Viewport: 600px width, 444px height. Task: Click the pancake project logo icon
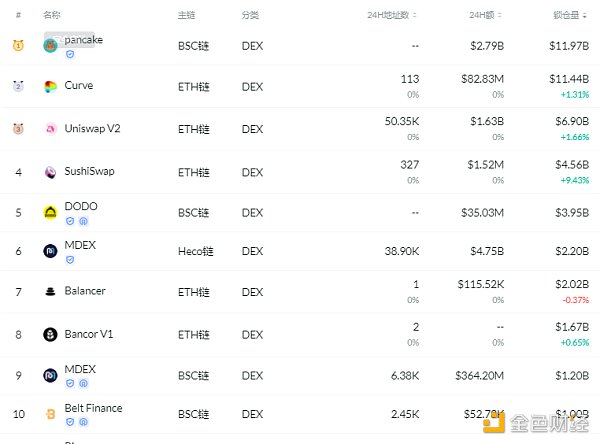51,45
